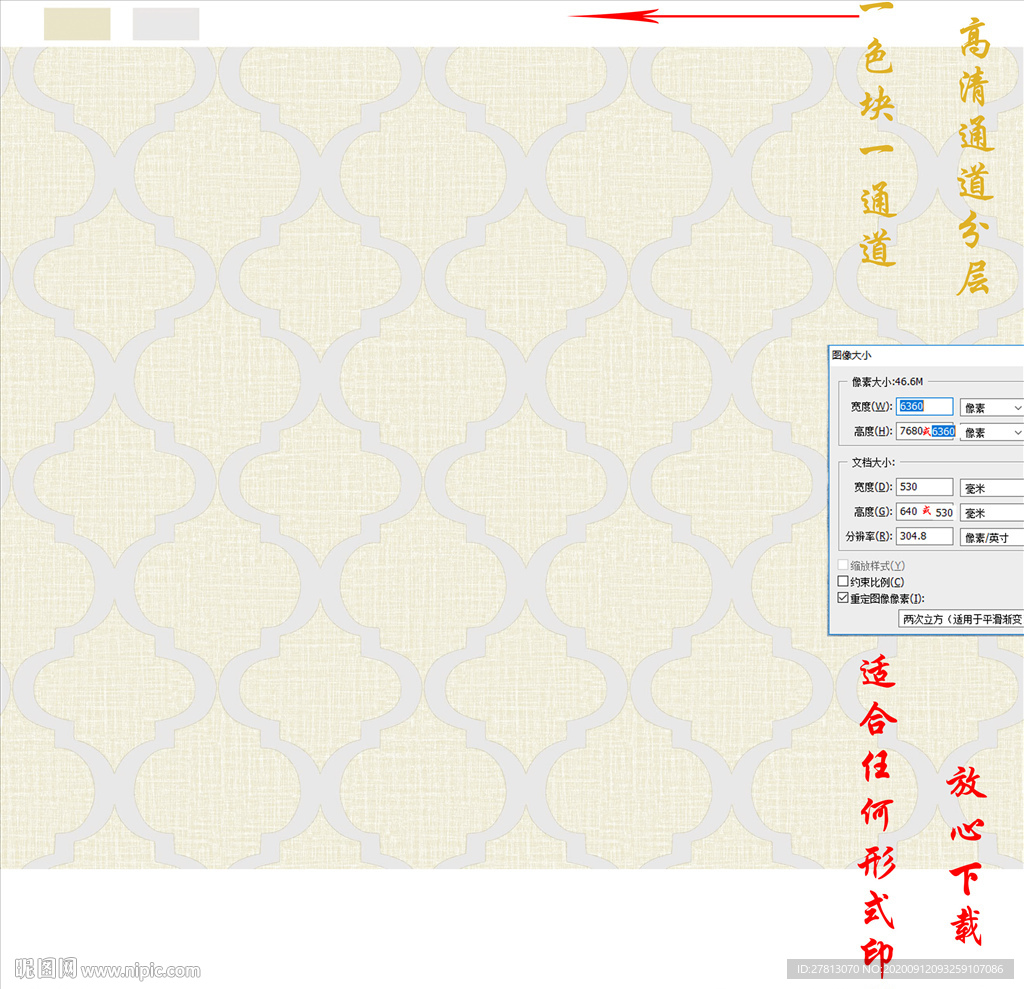Click the resolution (R) field 304.8
The height and width of the screenshot is (989, 1024).
[x=924, y=536]
